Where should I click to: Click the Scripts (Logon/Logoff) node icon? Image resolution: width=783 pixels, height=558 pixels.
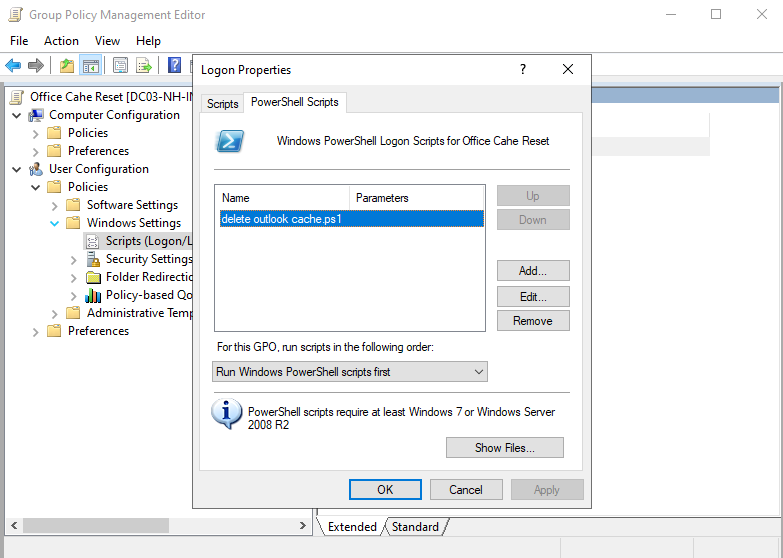(93, 241)
